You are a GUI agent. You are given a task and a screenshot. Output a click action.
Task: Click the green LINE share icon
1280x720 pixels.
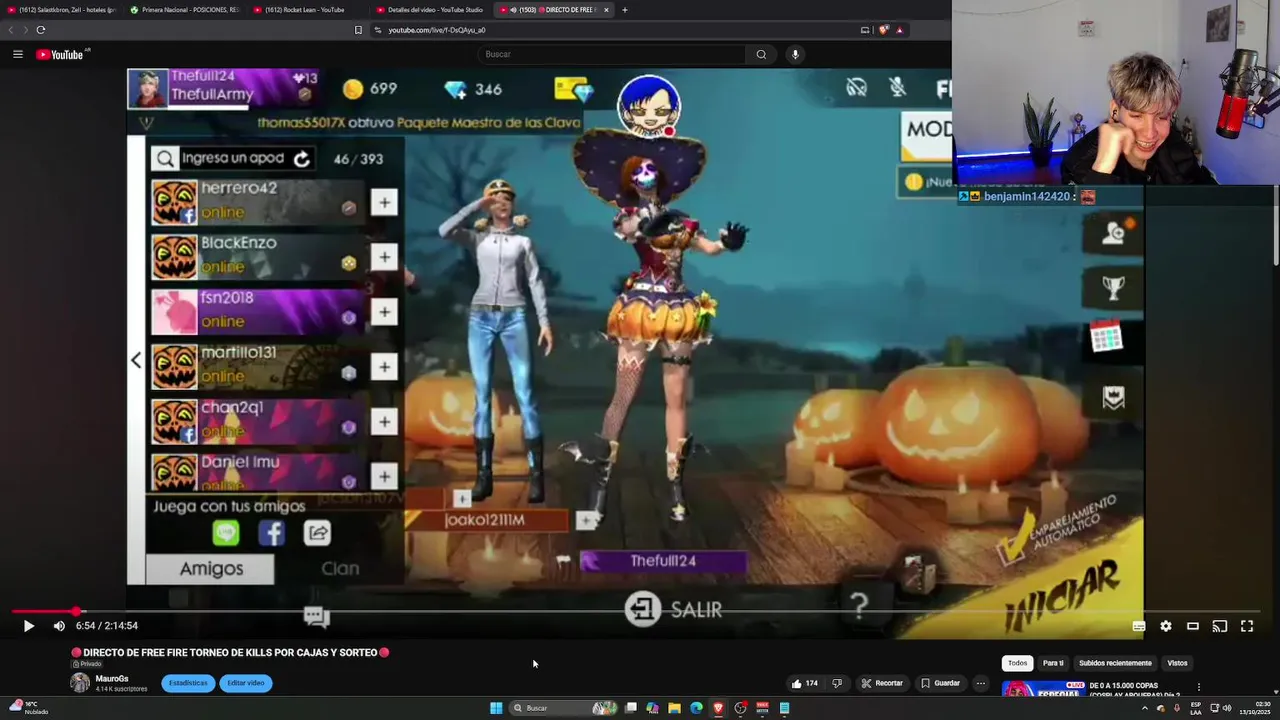coord(226,534)
